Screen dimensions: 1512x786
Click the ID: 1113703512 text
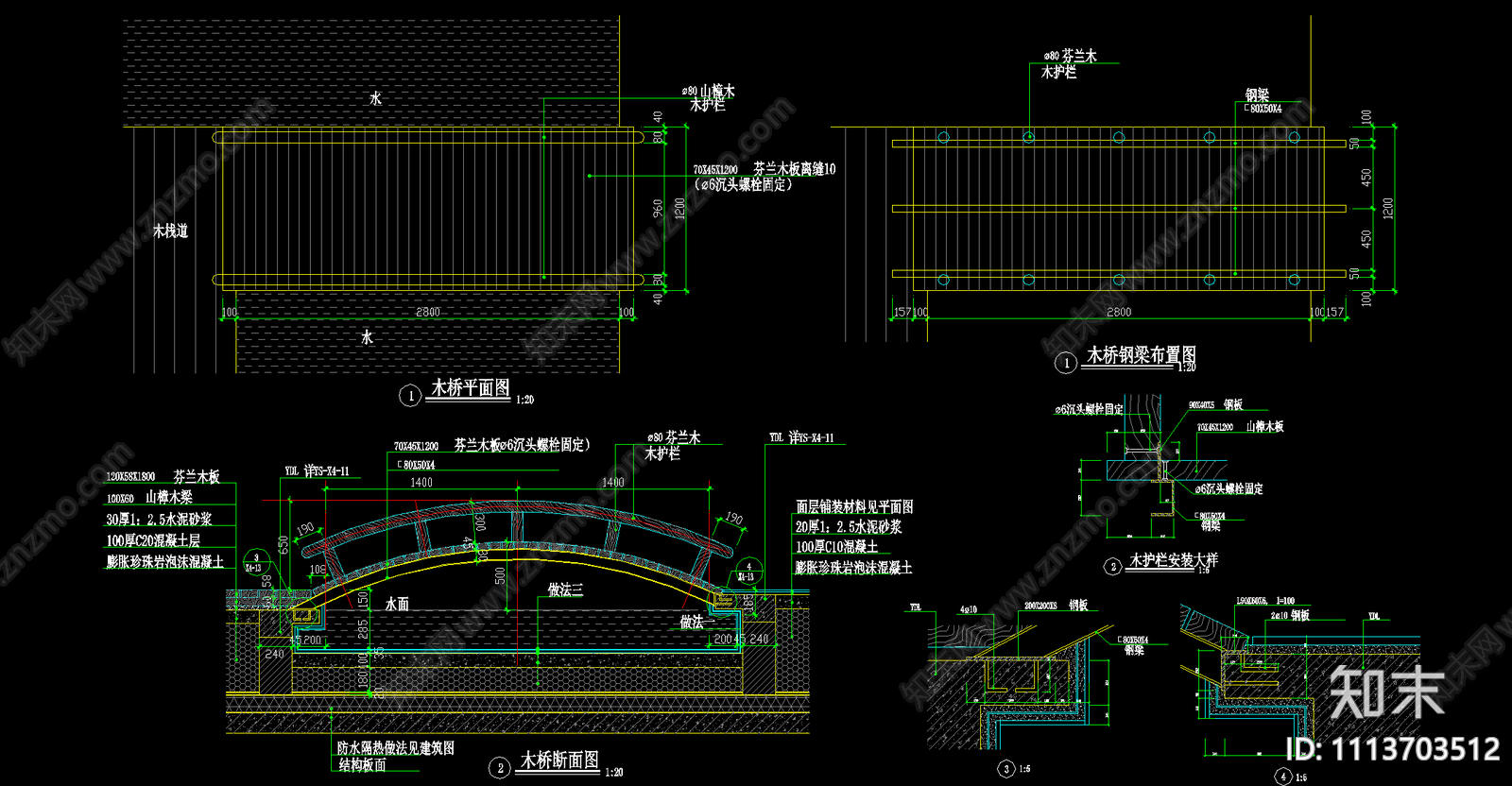1393,750
